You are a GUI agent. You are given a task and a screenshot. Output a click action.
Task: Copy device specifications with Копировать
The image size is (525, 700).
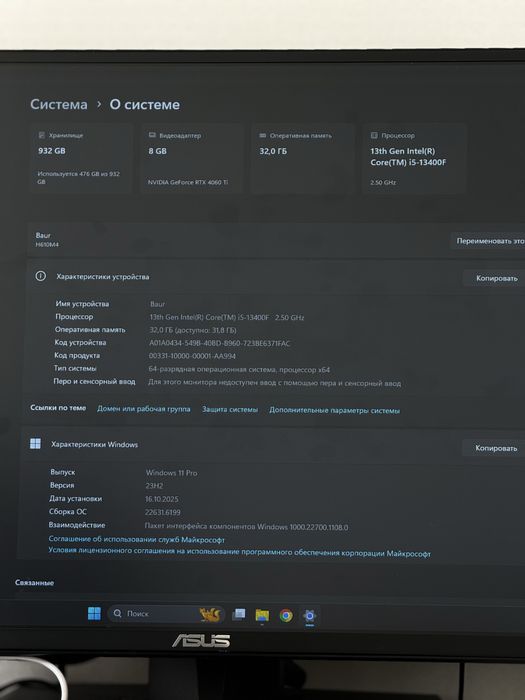[496, 278]
